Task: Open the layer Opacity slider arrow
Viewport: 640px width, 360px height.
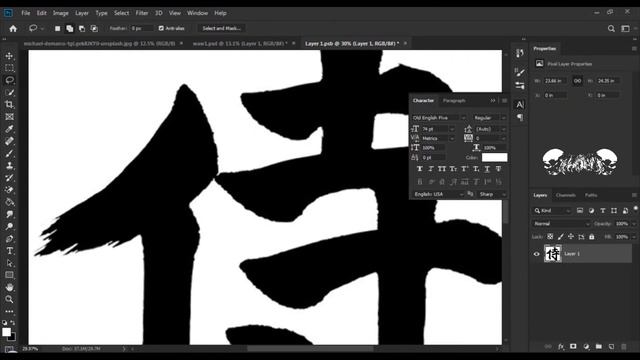Action: [x=634, y=224]
